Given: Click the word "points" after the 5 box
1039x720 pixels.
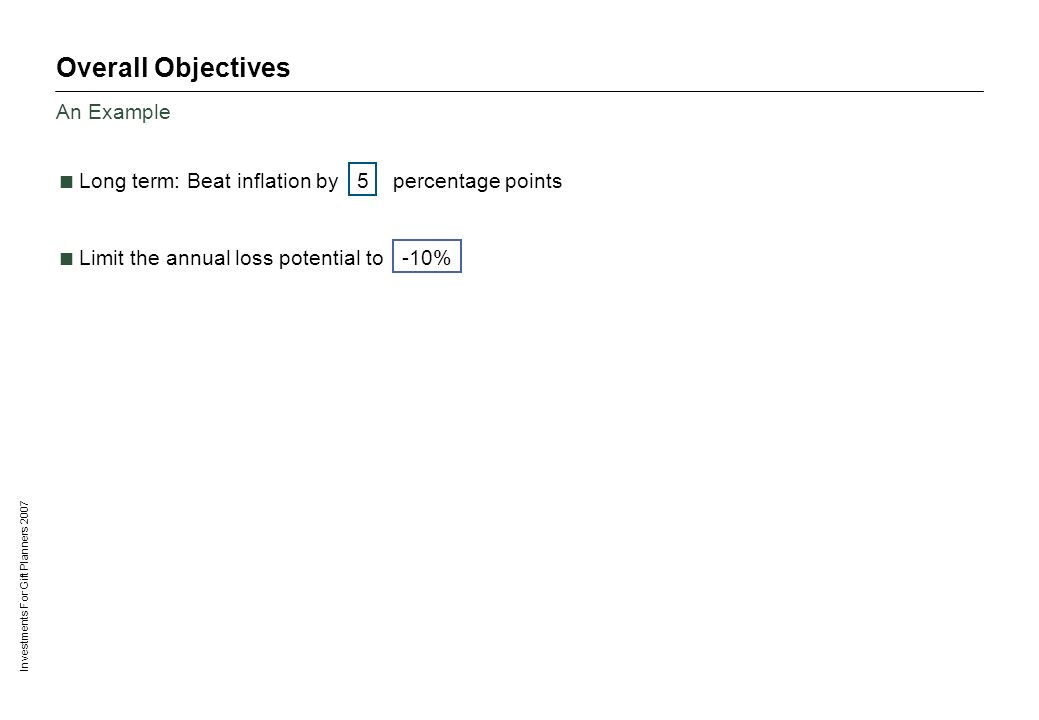Looking at the screenshot, I should tap(533, 182).
